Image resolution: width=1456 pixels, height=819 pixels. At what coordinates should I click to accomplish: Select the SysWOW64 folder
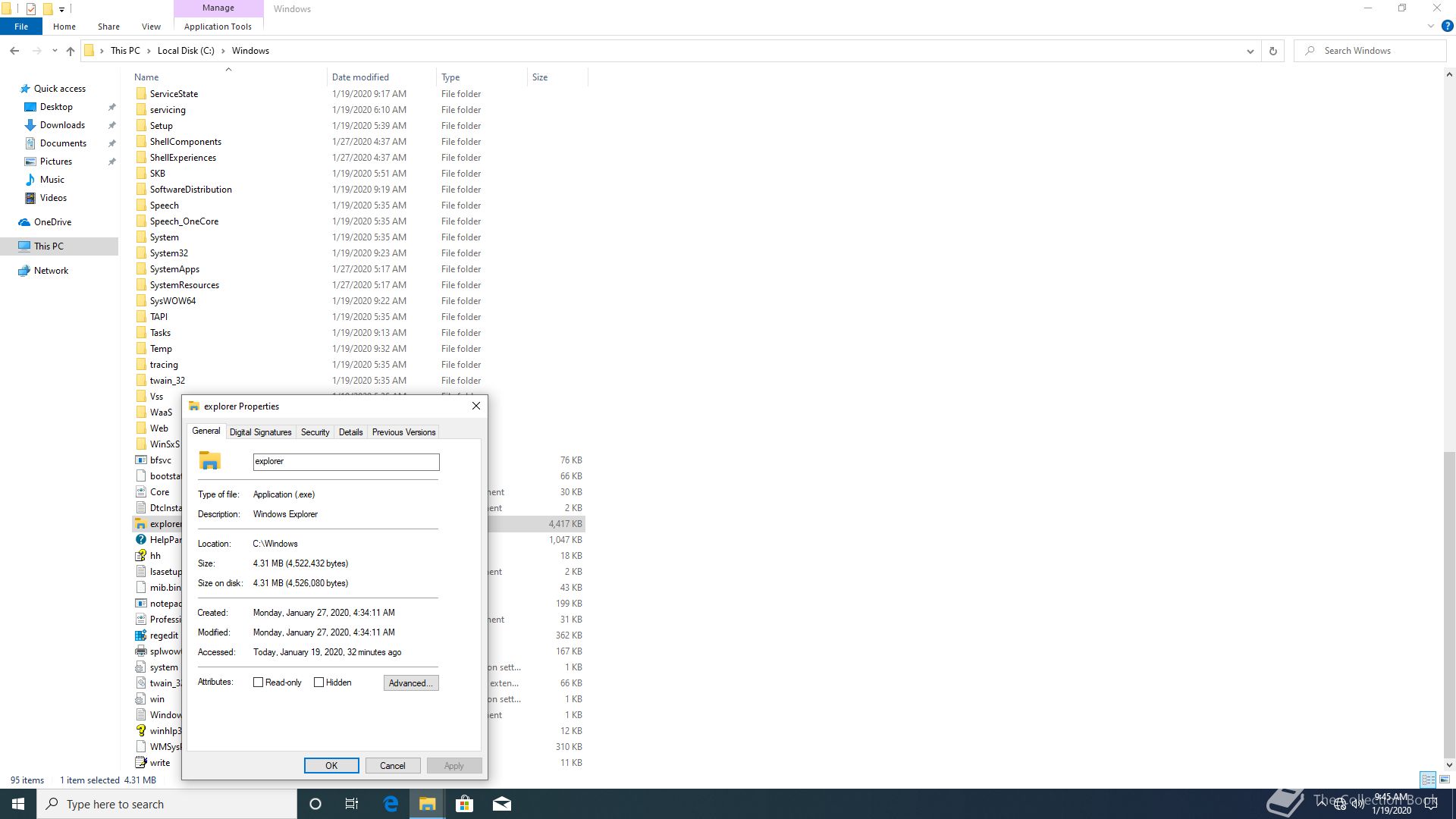(173, 301)
